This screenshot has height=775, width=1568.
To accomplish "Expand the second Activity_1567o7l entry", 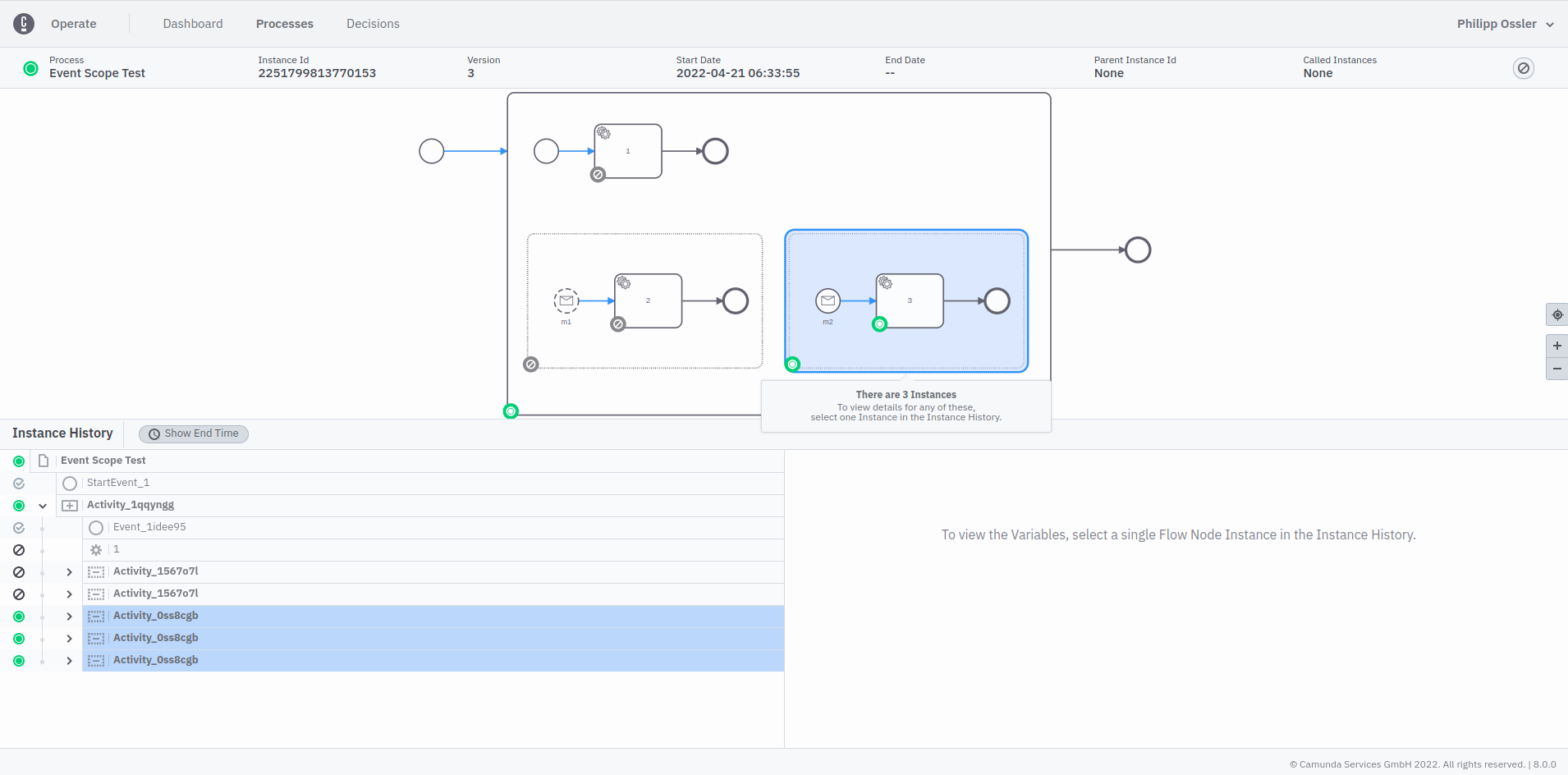I will (x=69, y=594).
